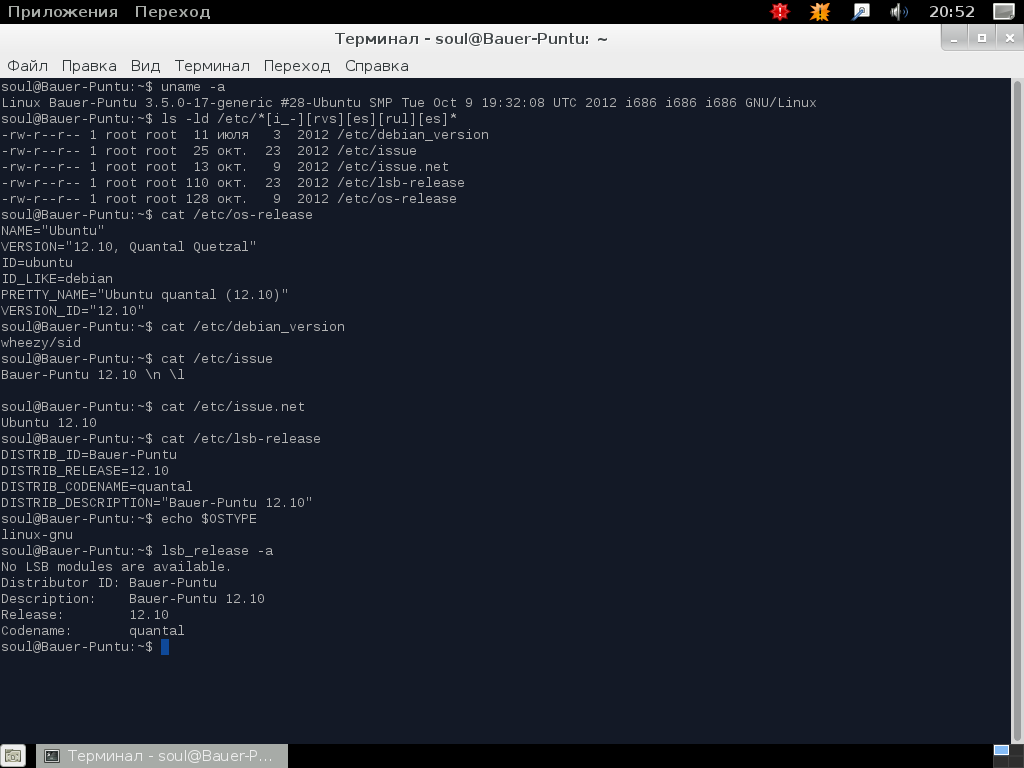Click the volume speaker icon
Screen dimensions: 1024x768
click(899, 12)
